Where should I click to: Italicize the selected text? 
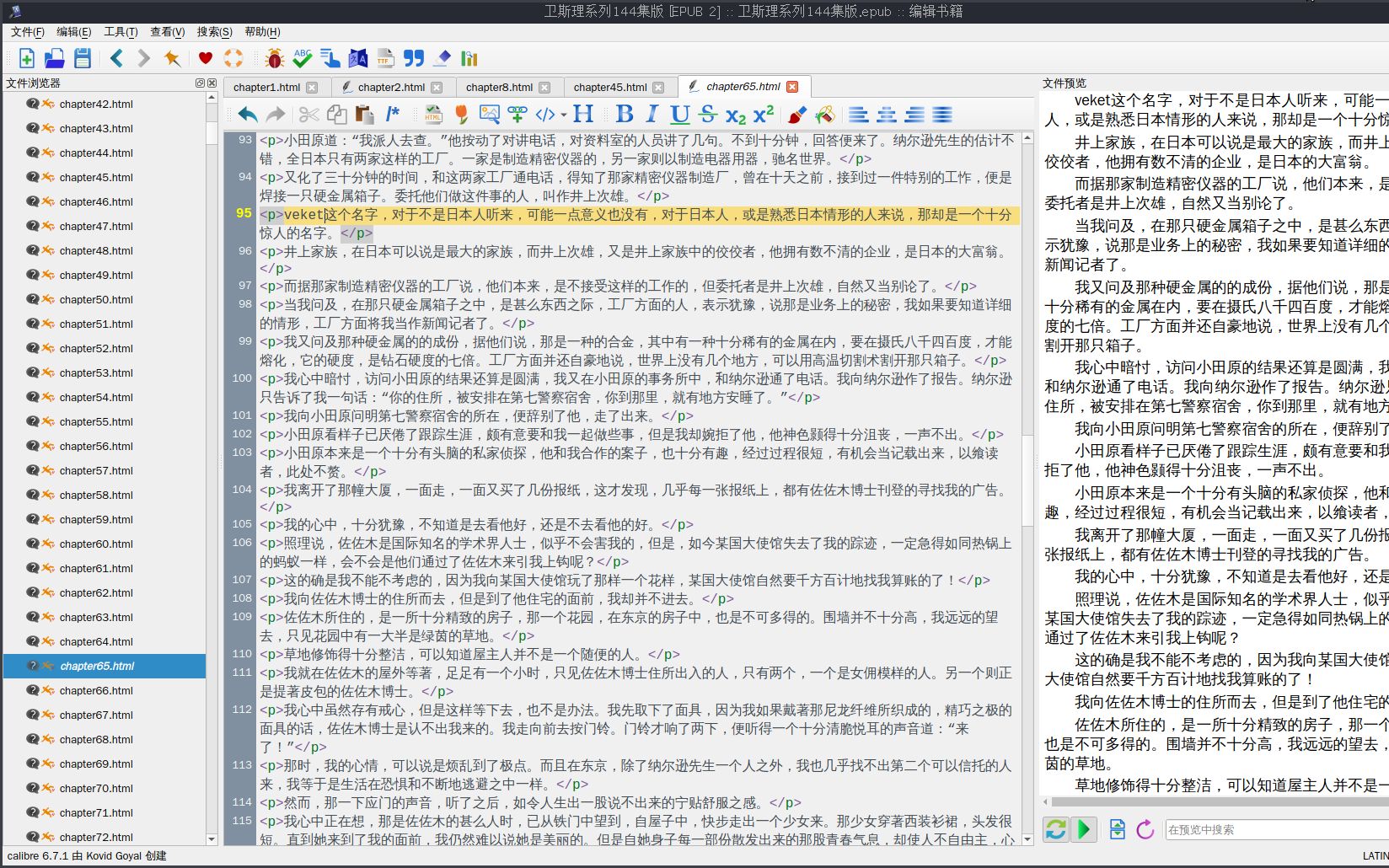click(652, 114)
